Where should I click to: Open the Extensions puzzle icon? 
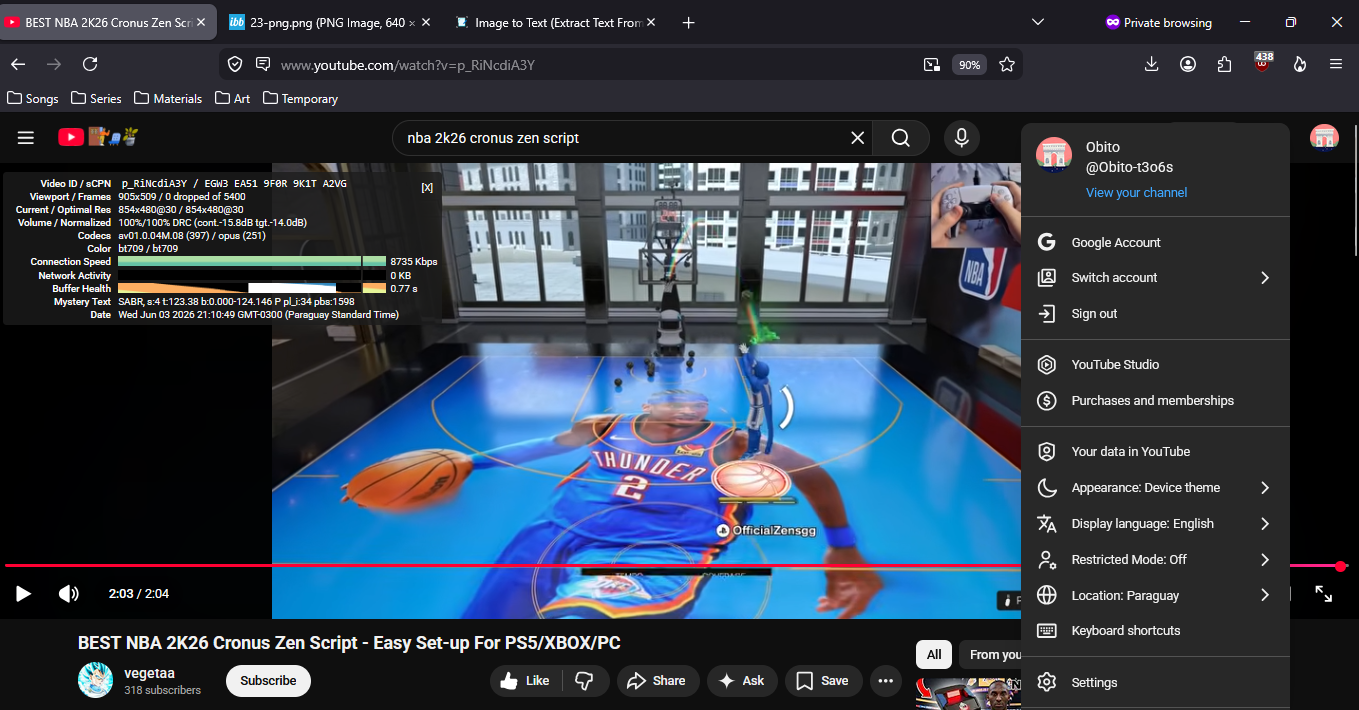[1225, 64]
